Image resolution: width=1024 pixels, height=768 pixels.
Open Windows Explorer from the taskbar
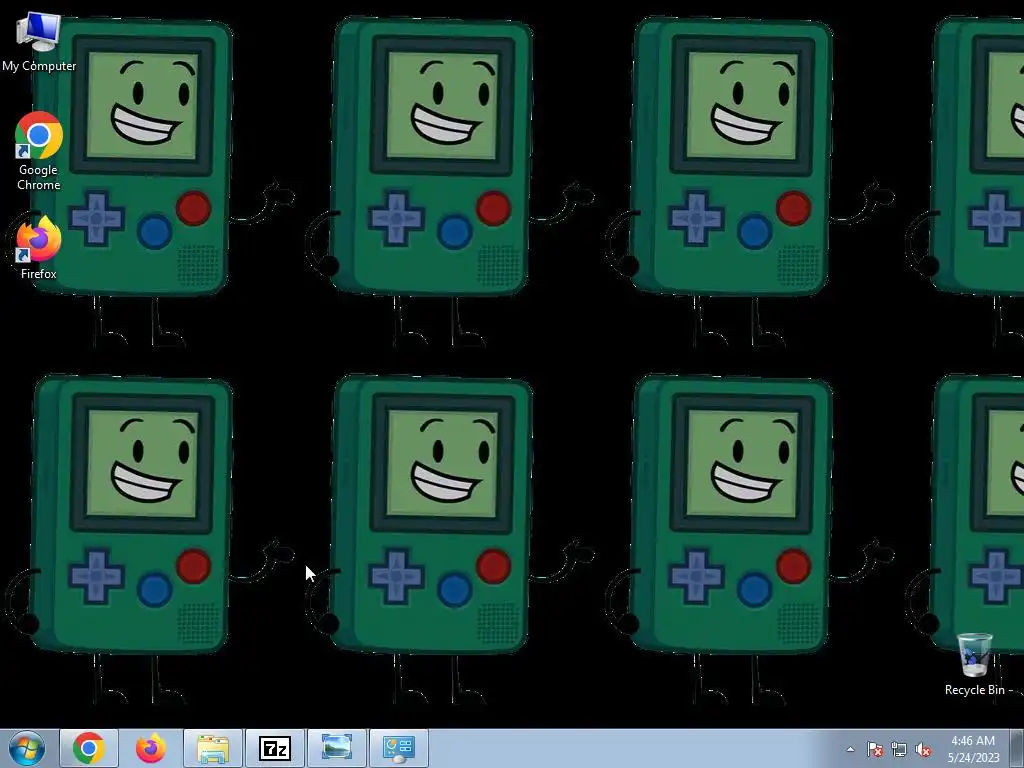tap(213, 748)
